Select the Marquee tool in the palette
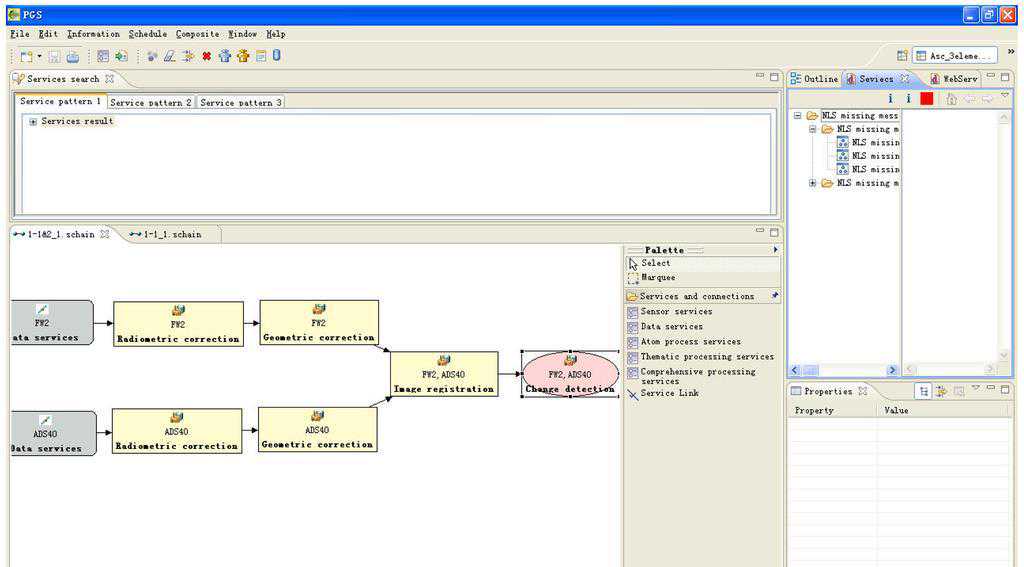Image resolution: width=1024 pixels, height=567 pixels. (x=657, y=278)
